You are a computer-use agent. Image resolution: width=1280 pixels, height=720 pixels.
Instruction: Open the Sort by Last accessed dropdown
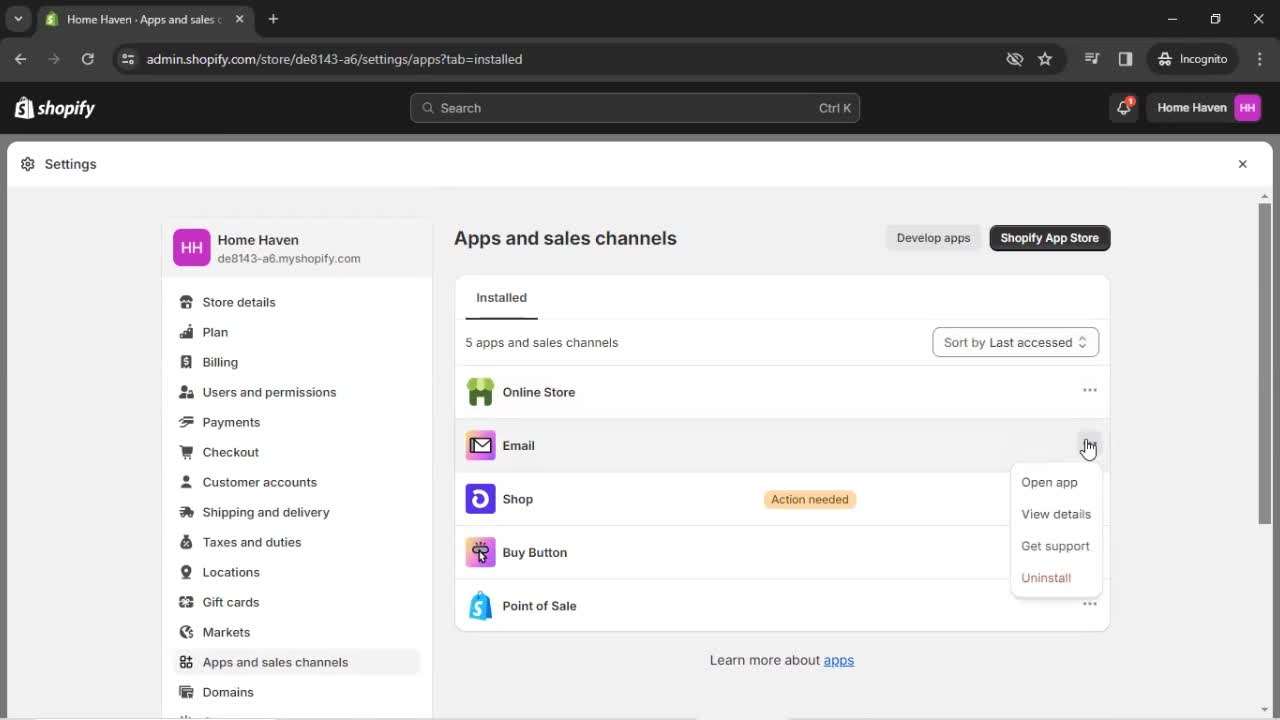[1015, 342]
